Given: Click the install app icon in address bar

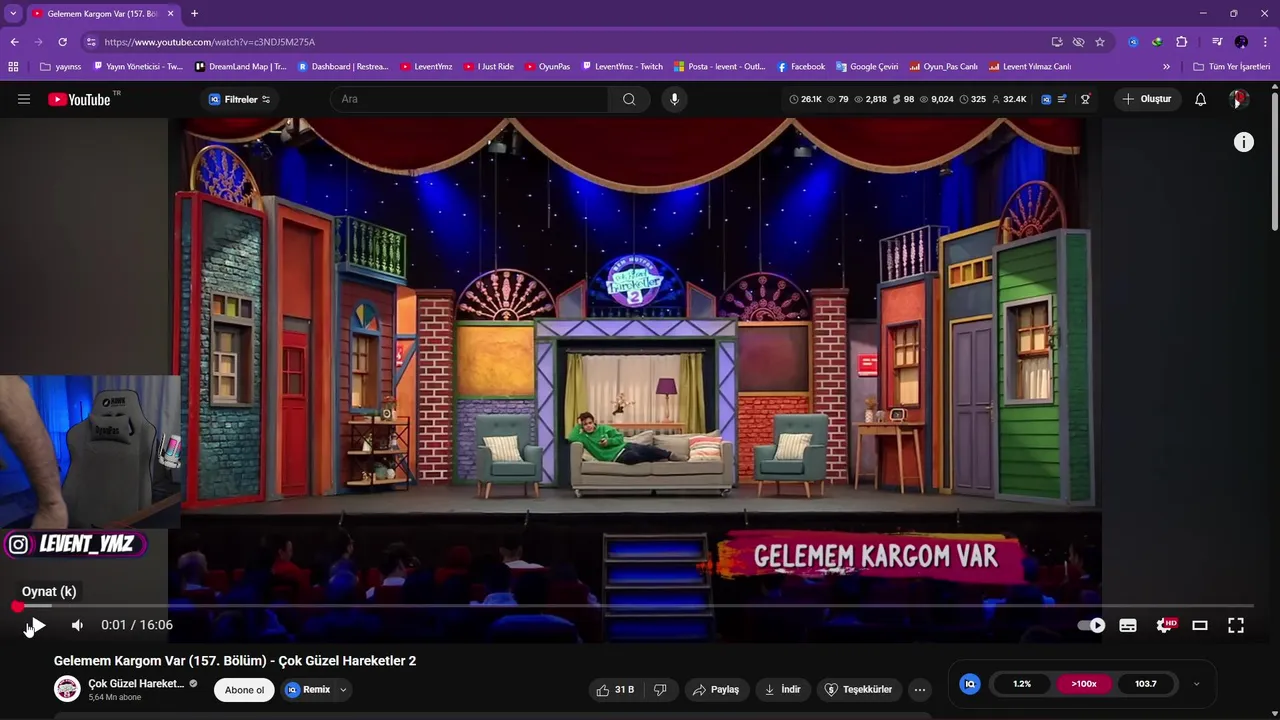Looking at the screenshot, I should [x=1057, y=42].
